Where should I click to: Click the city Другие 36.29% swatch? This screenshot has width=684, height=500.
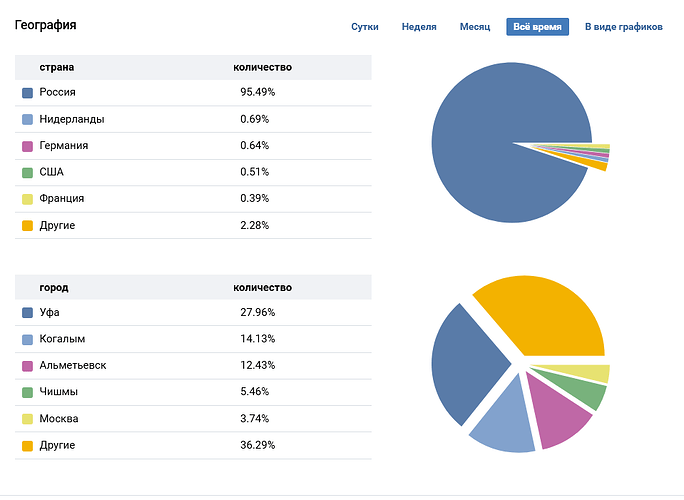click(x=27, y=446)
